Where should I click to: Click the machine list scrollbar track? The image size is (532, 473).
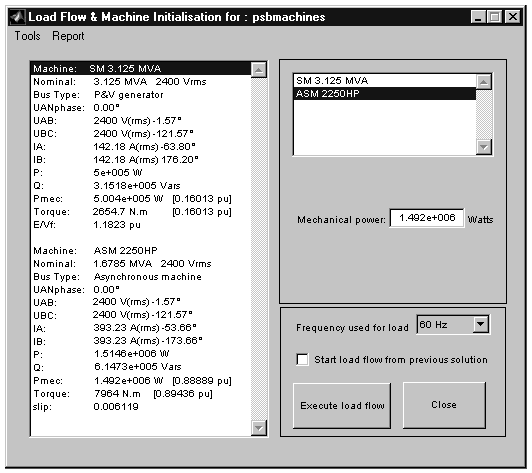(x=484, y=115)
